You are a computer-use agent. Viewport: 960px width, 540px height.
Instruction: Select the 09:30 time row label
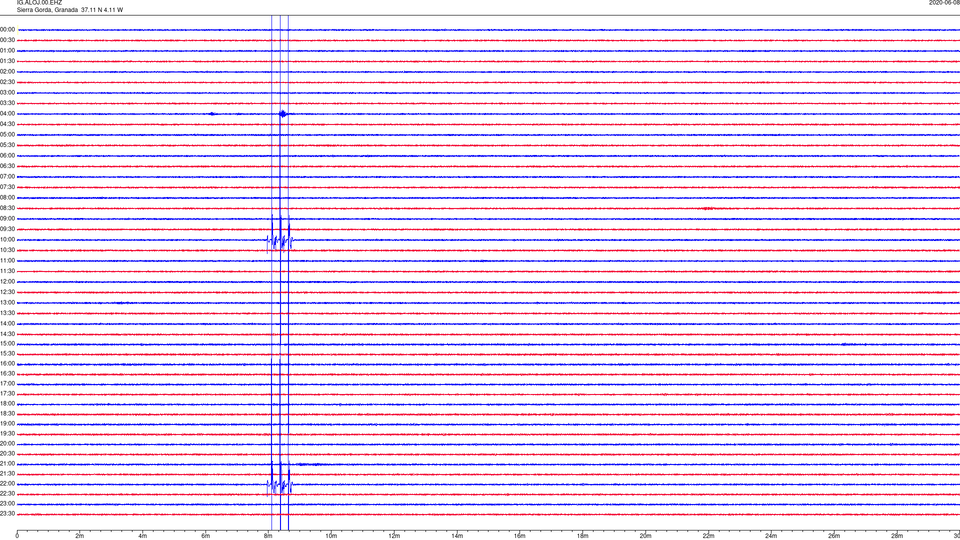(x=7, y=229)
